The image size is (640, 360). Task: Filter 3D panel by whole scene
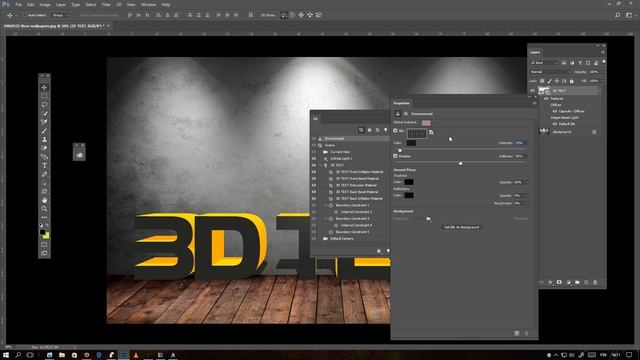[361, 130]
